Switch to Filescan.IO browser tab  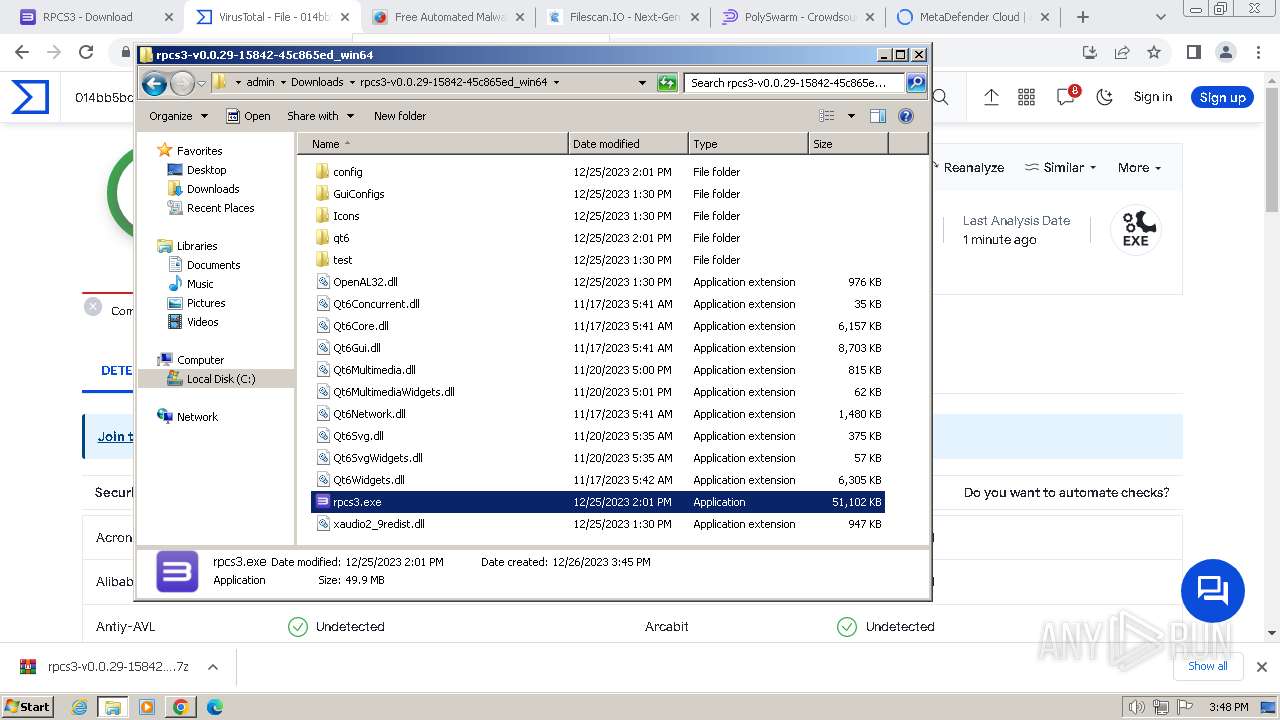(x=624, y=17)
